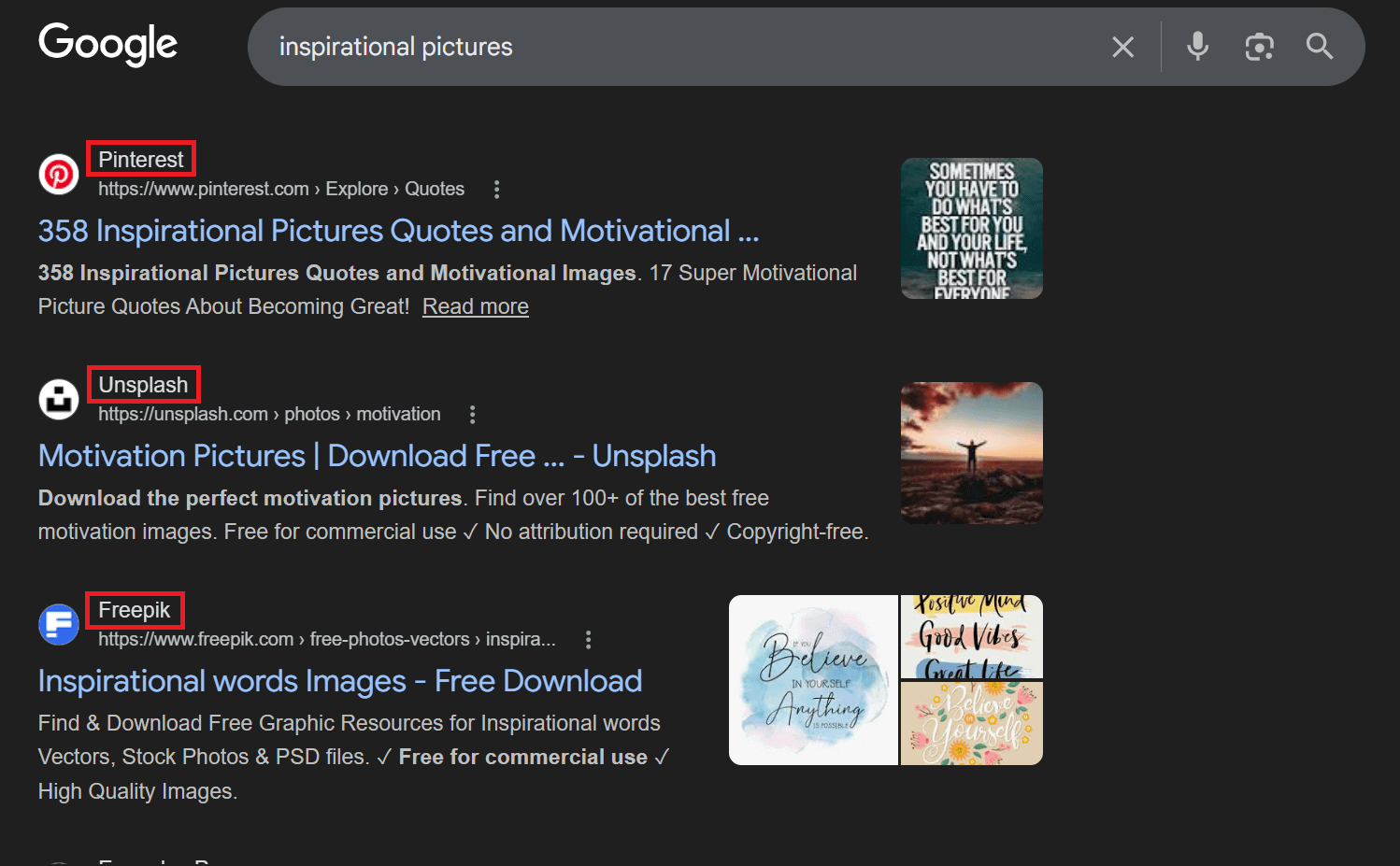Open the floral 'Believe Yourself' thumbnail

coord(972,723)
